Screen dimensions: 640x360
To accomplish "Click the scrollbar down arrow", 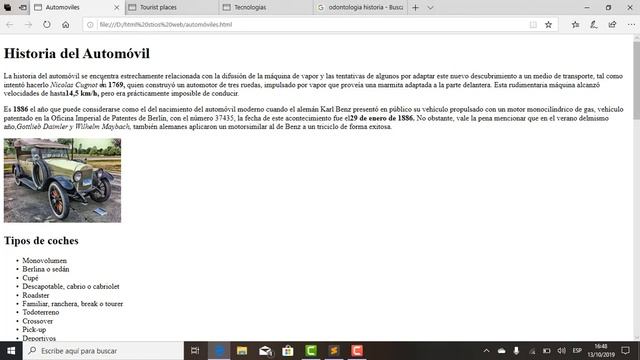I will point(636,338).
